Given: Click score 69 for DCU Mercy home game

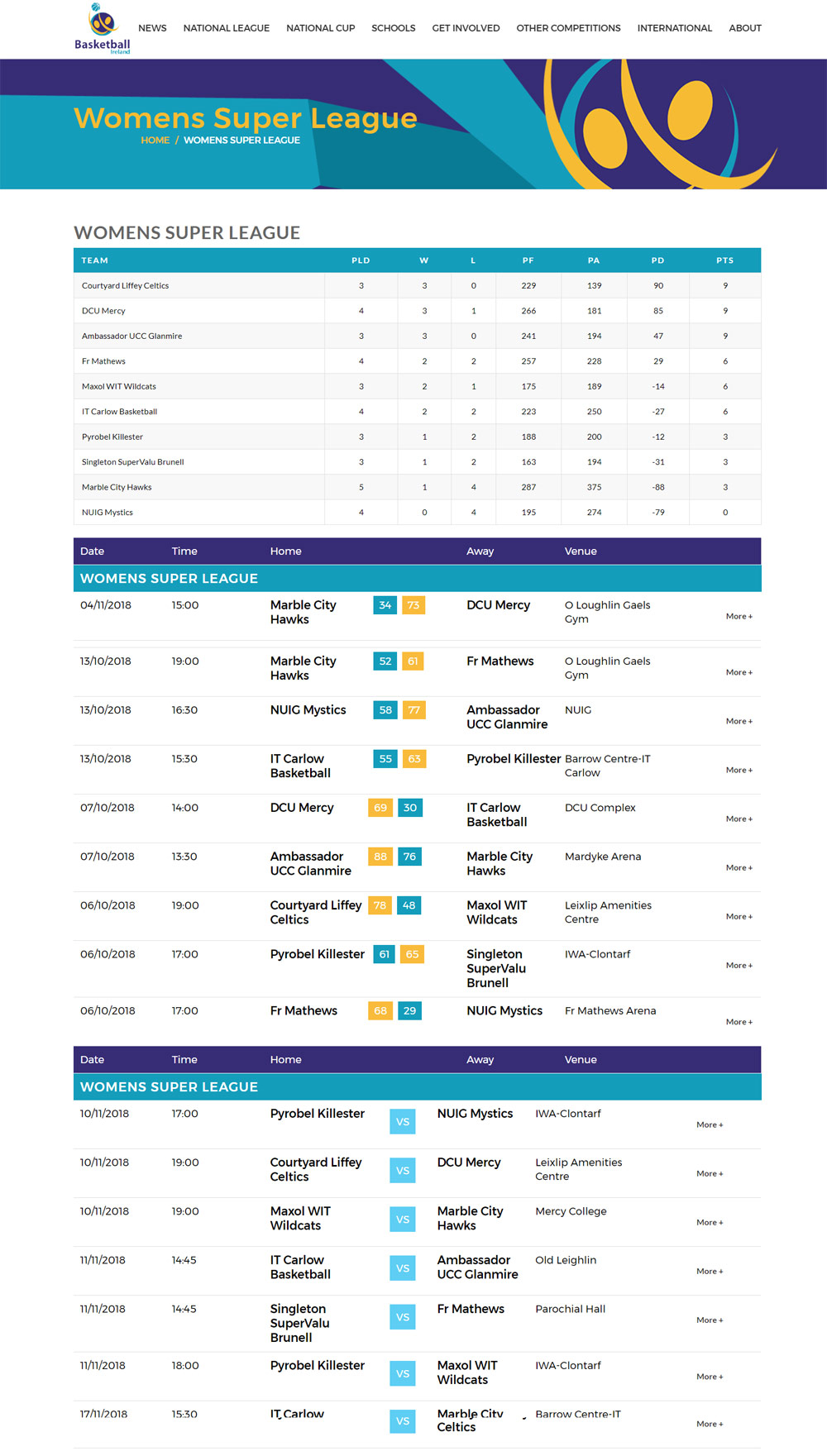Looking at the screenshot, I should point(380,808).
